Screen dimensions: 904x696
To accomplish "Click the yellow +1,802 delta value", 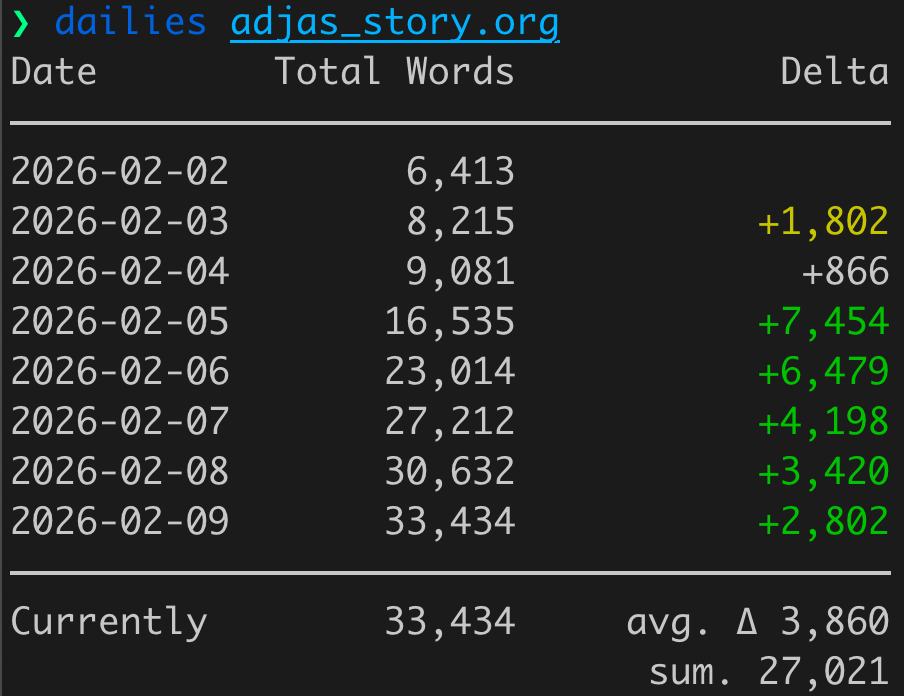I will pos(823,222).
